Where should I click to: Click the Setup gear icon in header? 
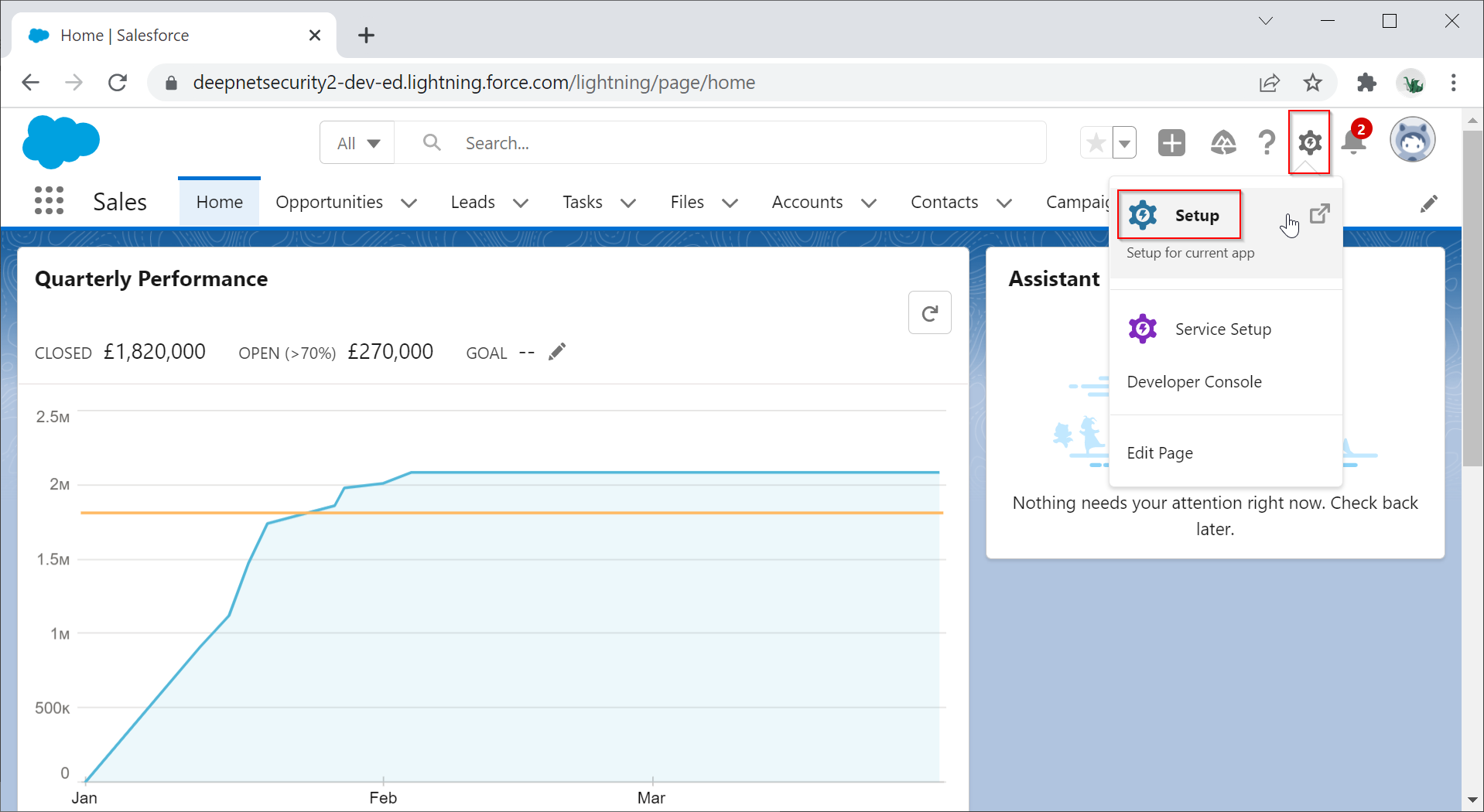point(1309,143)
